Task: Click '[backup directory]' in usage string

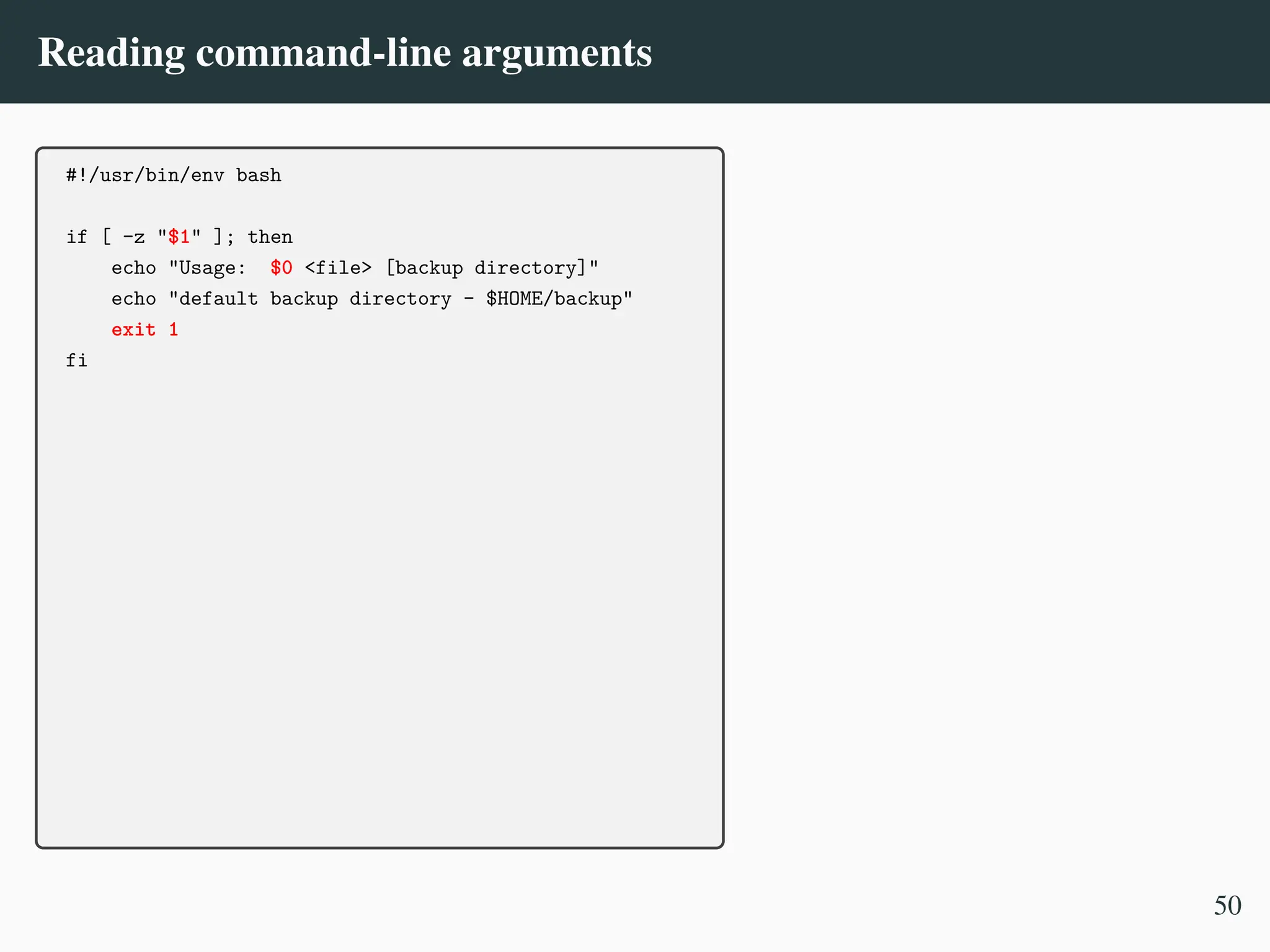Action: [x=486, y=268]
